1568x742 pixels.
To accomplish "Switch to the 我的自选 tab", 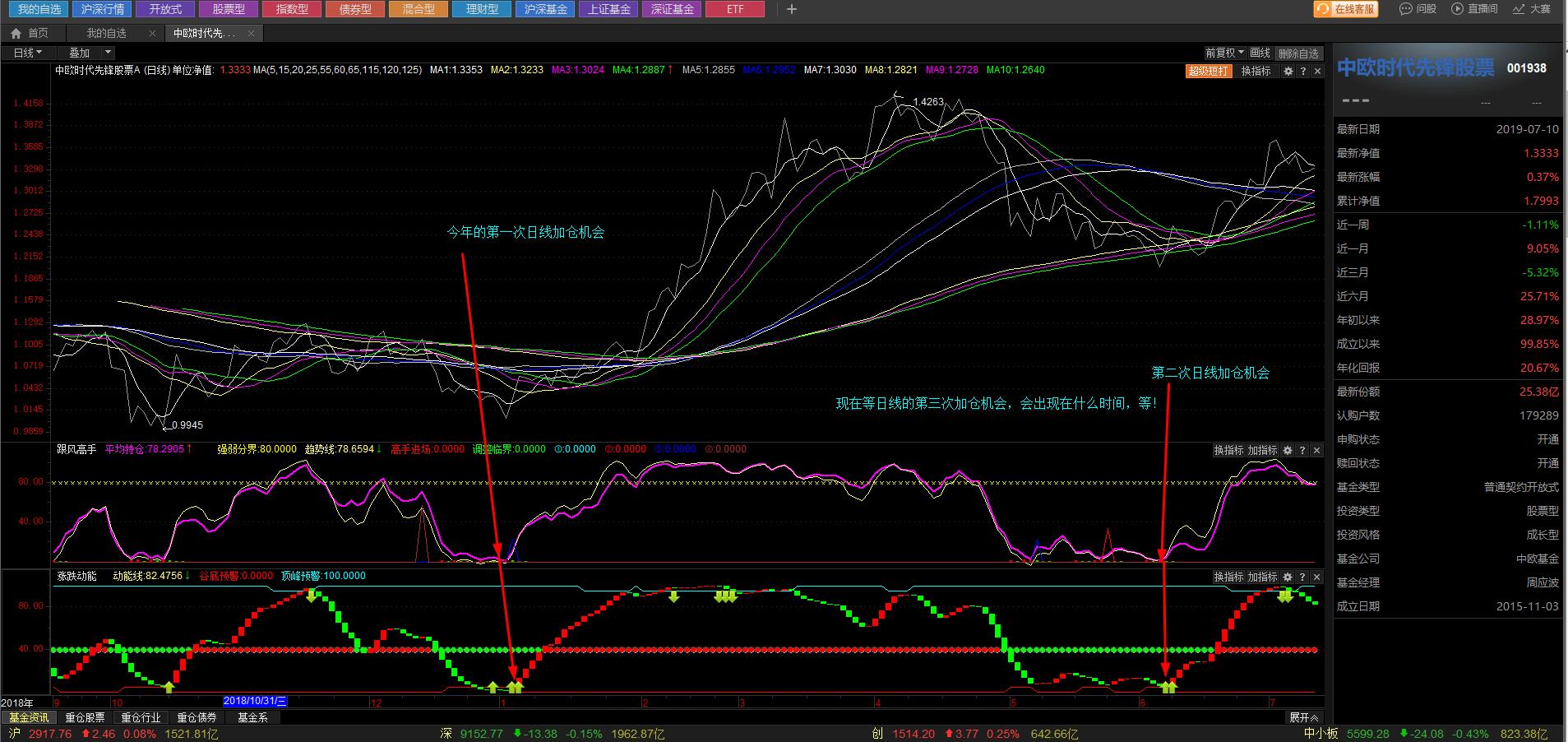I will click(107, 33).
